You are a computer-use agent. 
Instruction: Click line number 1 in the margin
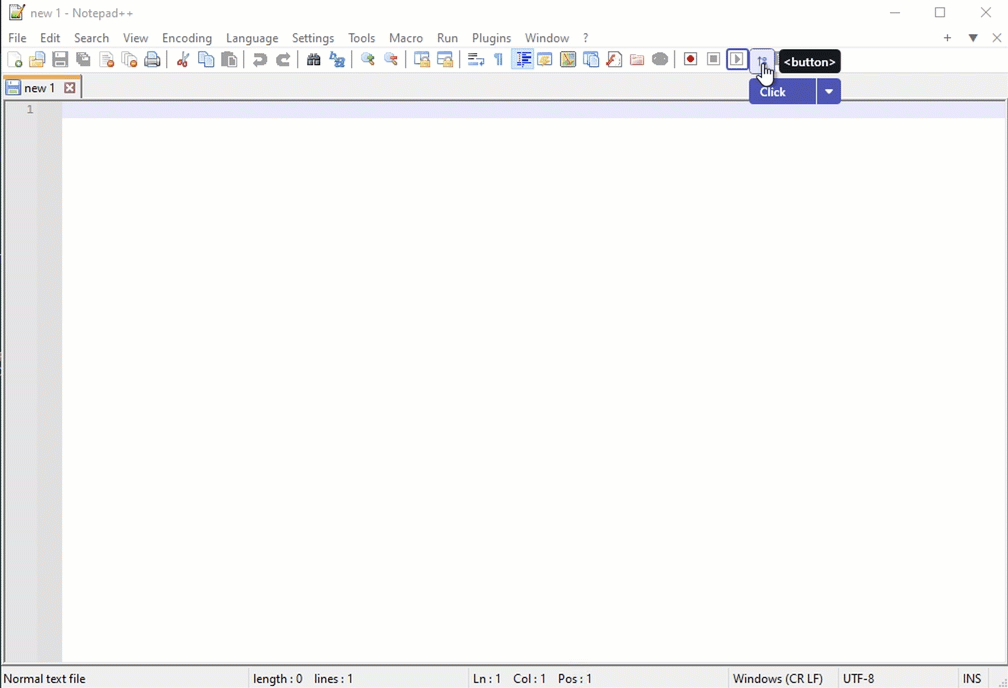click(x=30, y=109)
